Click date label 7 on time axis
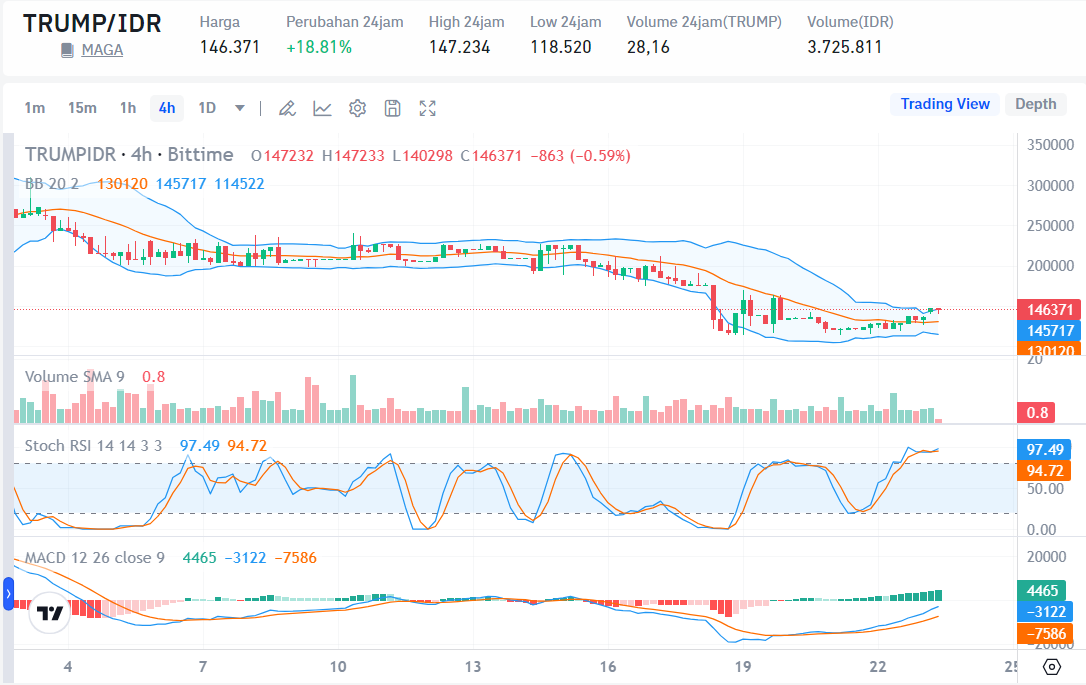This screenshot has height=685, width=1086. [203, 666]
